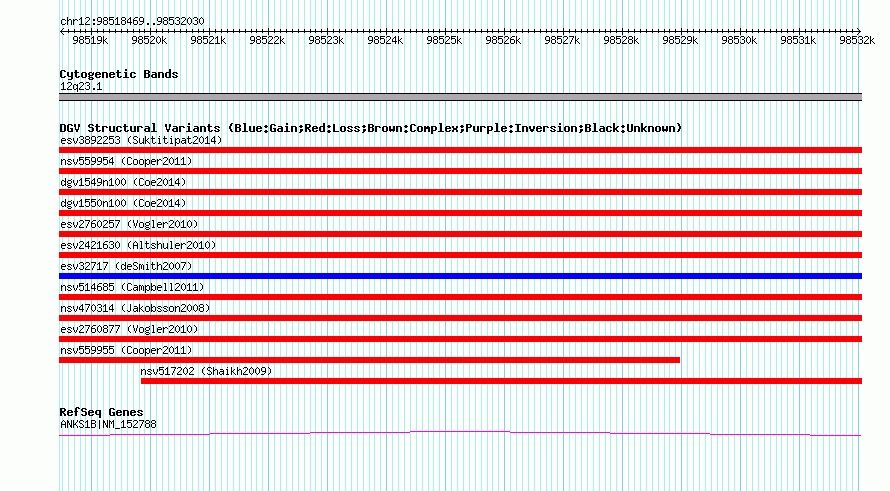Open variant dgv1550n100 (Coe2014) label
This screenshot has width=890, height=491.
click(x=123, y=203)
